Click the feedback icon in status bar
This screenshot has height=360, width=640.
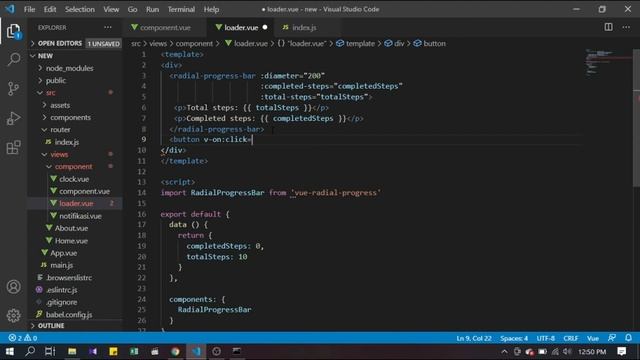611,338
